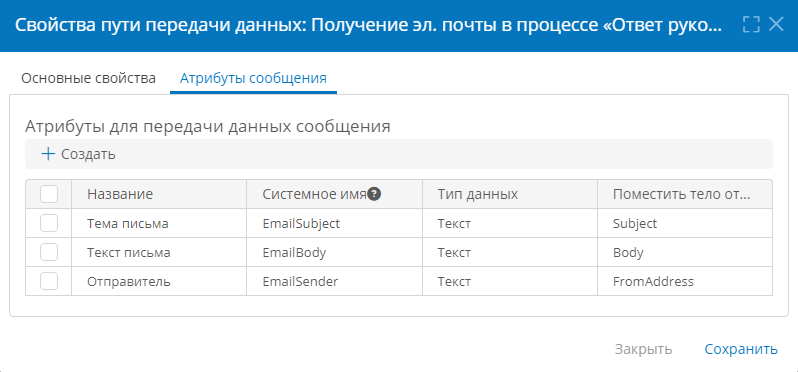
Task: Open the EmailSubject attribute cell
Action: [x=334, y=223]
